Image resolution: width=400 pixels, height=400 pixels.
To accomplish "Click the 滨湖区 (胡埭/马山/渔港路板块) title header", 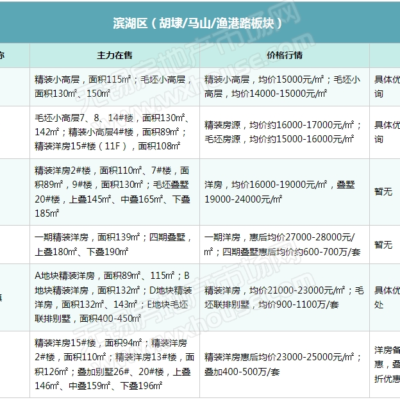I will [x=200, y=22].
